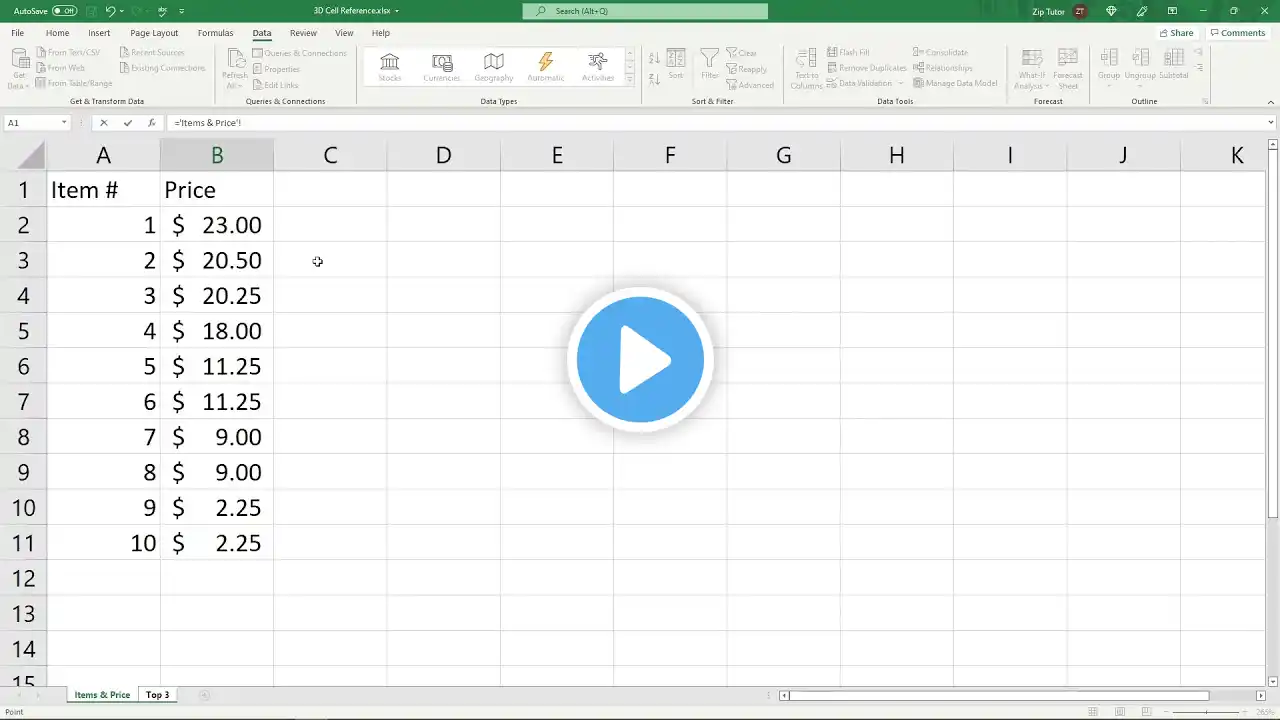Expand the Ungroup dropdown
This screenshot has width=1280, height=720.
[x=1140, y=86]
